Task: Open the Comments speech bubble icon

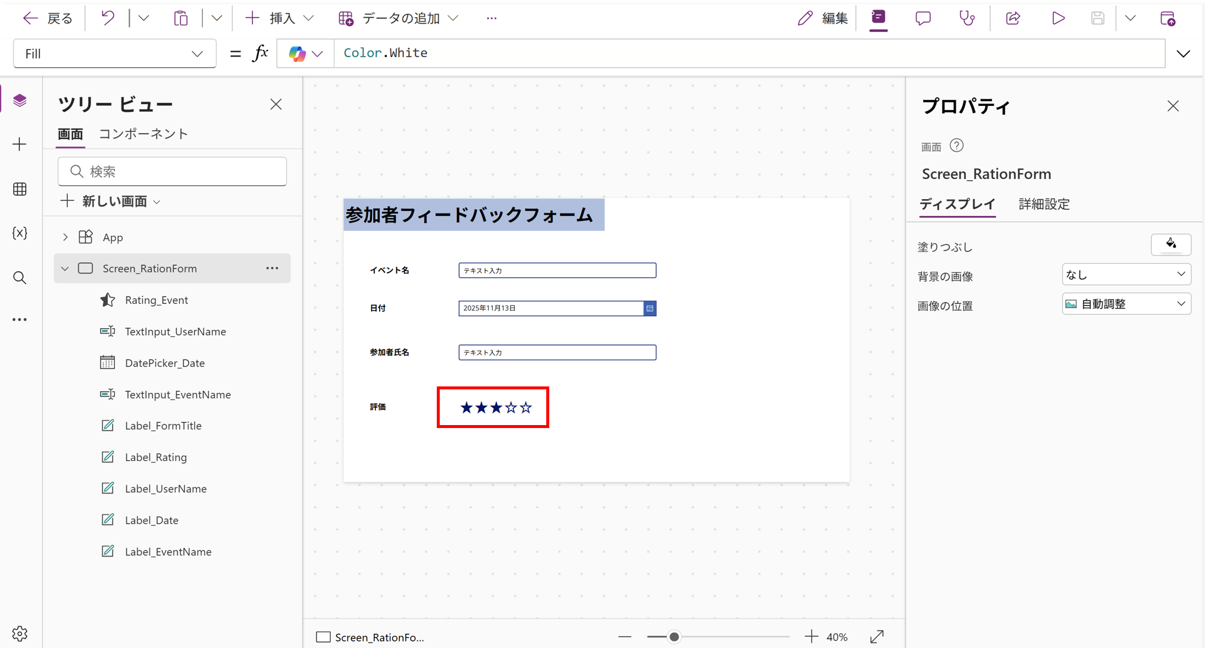Action: click(923, 18)
